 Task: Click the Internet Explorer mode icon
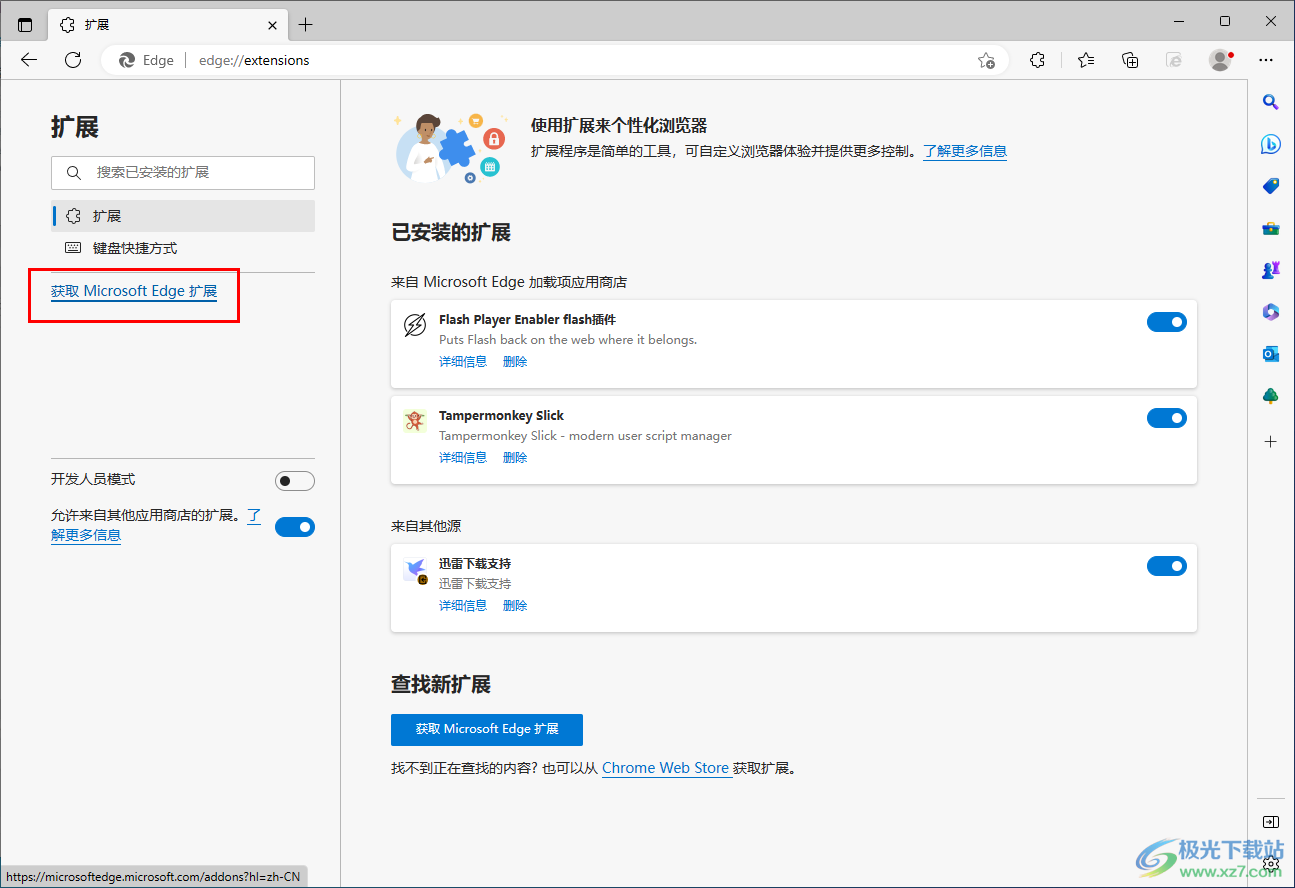[1174, 60]
